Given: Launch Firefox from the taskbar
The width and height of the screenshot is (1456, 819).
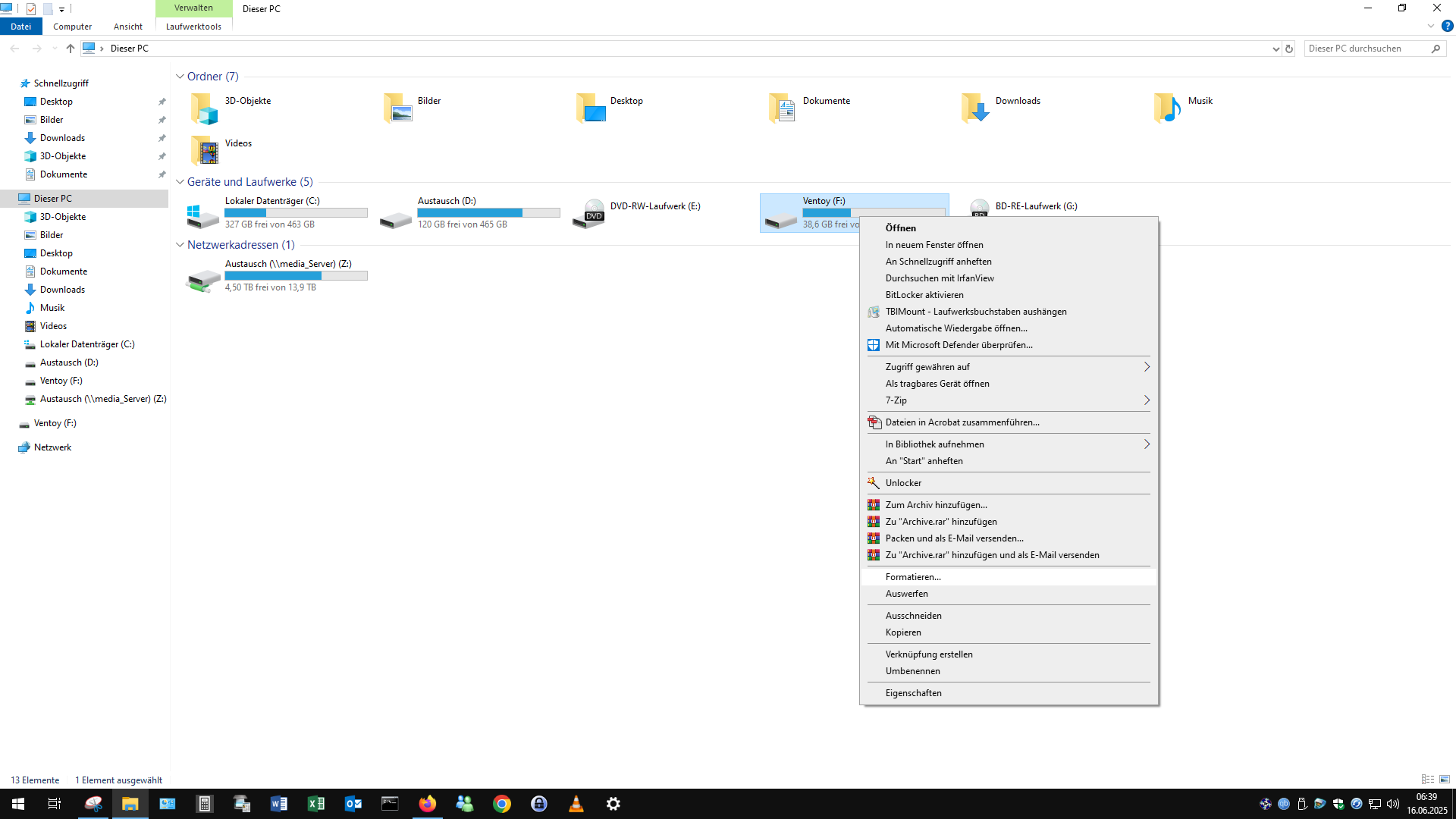Looking at the screenshot, I should tap(428, 804).
